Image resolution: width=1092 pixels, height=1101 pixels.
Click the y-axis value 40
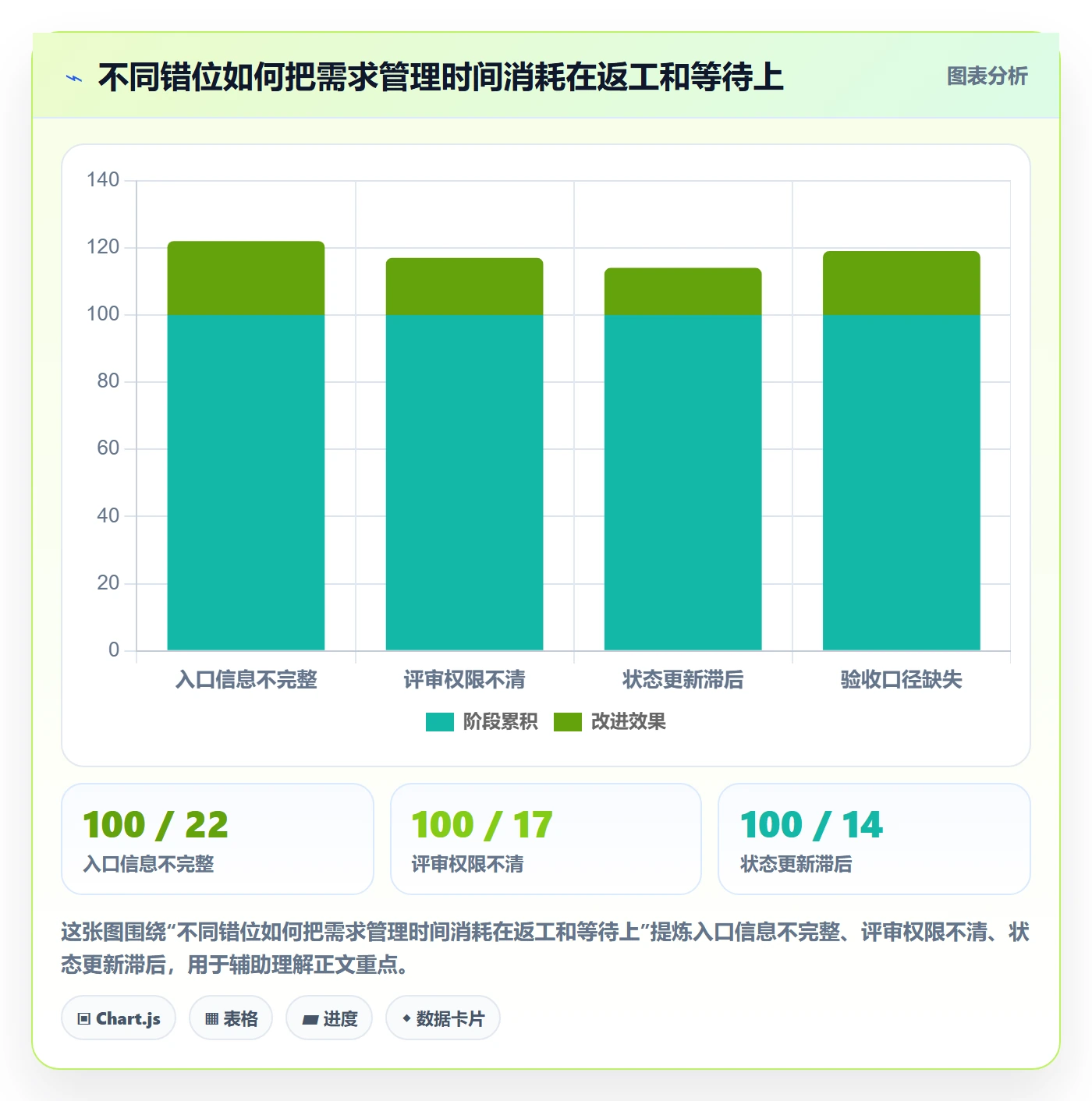click(108, 515)
